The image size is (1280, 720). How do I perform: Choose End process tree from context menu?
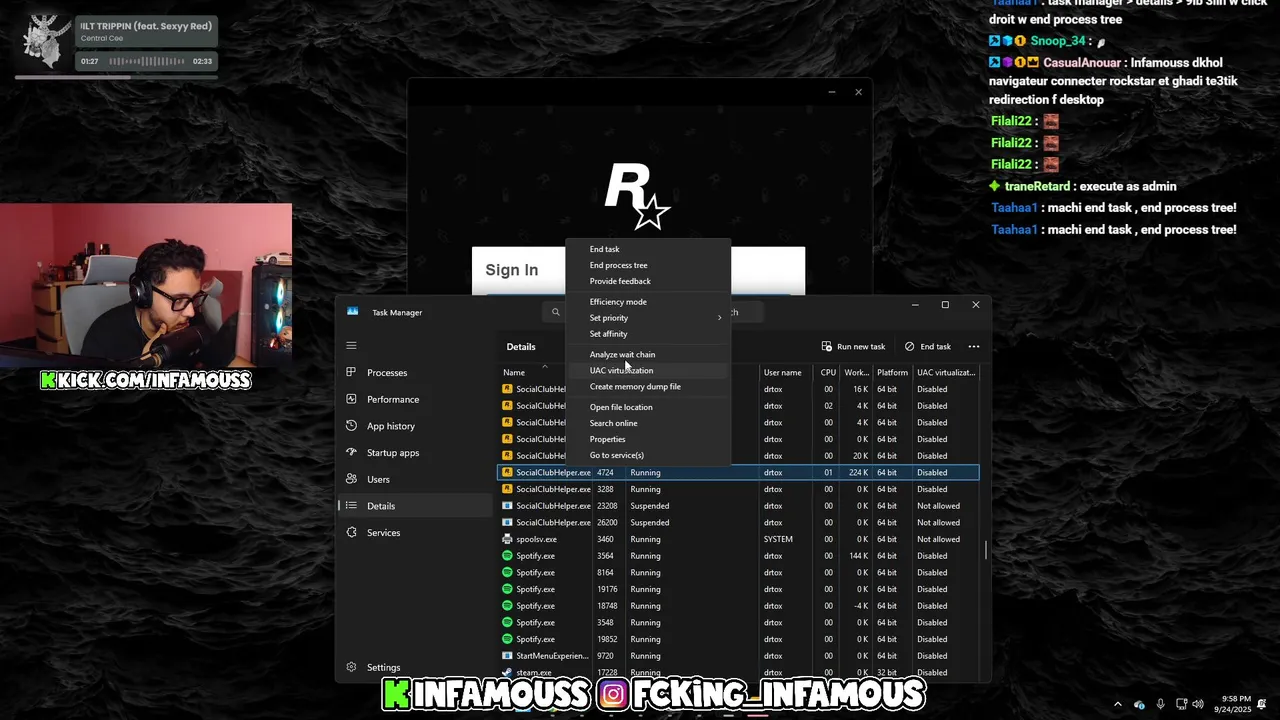pyautogui.click(x=618, y=265)
